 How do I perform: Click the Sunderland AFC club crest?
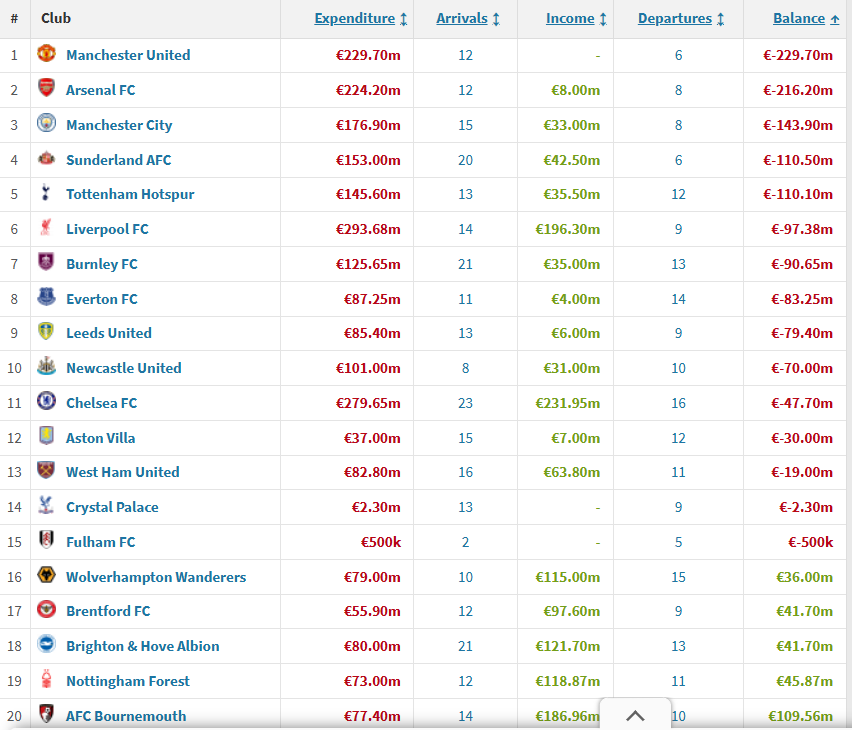(x=46, y=158)
